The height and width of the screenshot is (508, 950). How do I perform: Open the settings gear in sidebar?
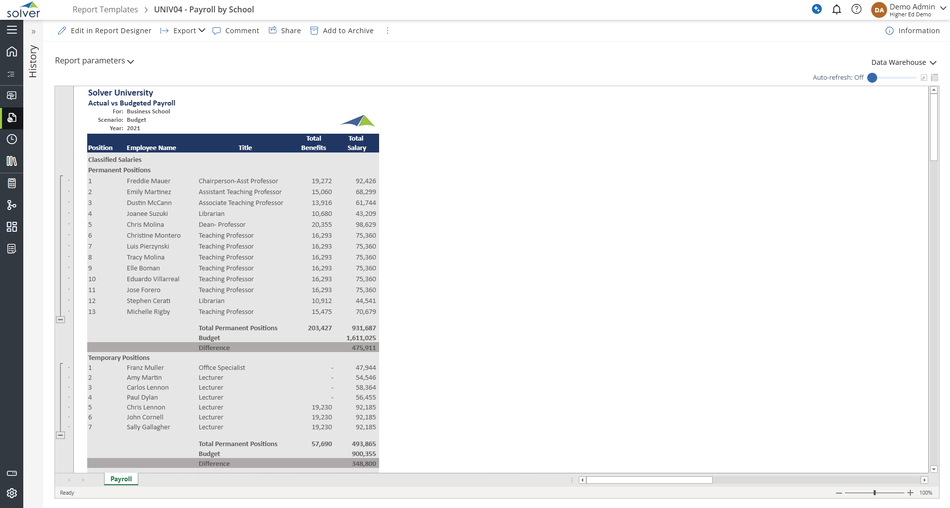click(12, 493)
